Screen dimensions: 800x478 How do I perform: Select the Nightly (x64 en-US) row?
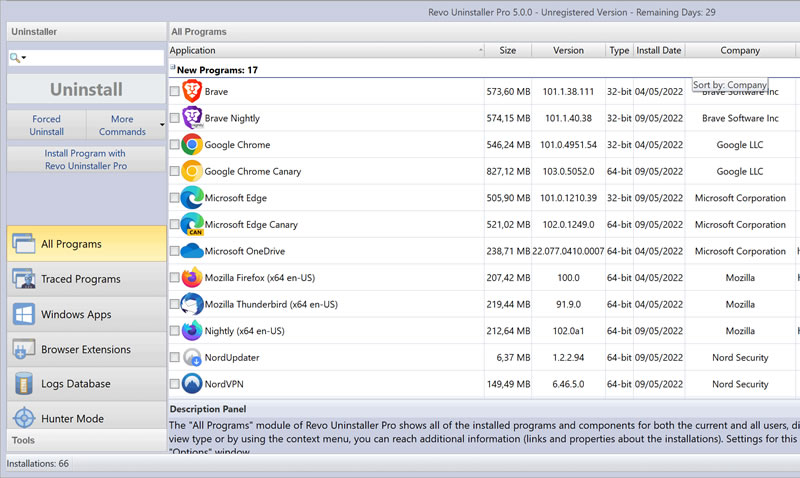pyautogui.click(x=484, y=331)
